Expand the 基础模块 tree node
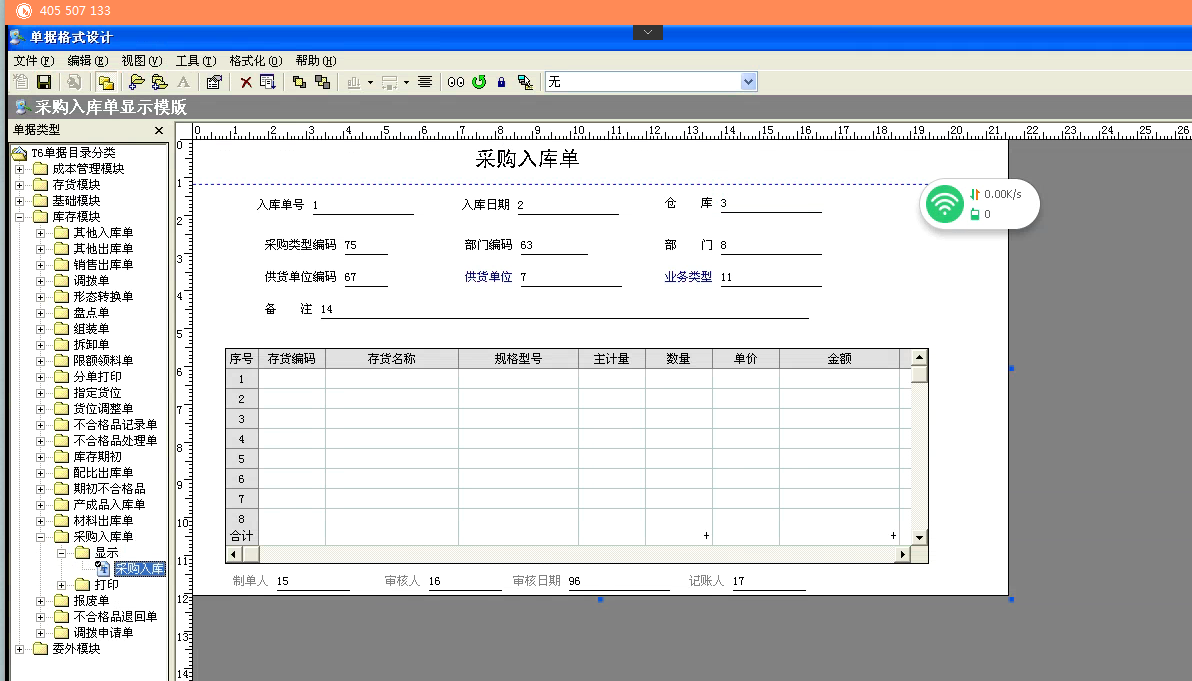 click(20, 201)
